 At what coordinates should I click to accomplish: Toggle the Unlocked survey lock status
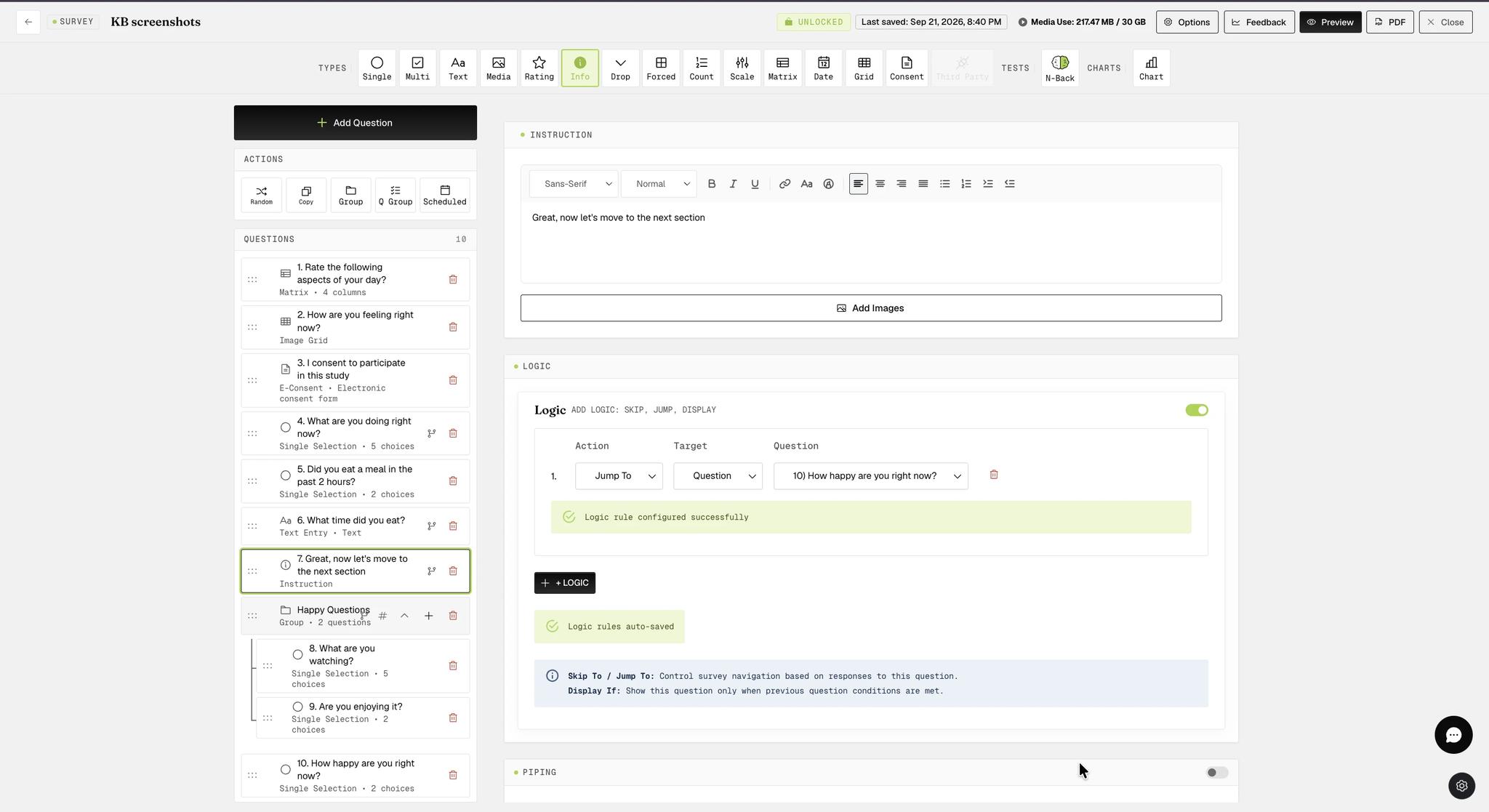point(814,22)
